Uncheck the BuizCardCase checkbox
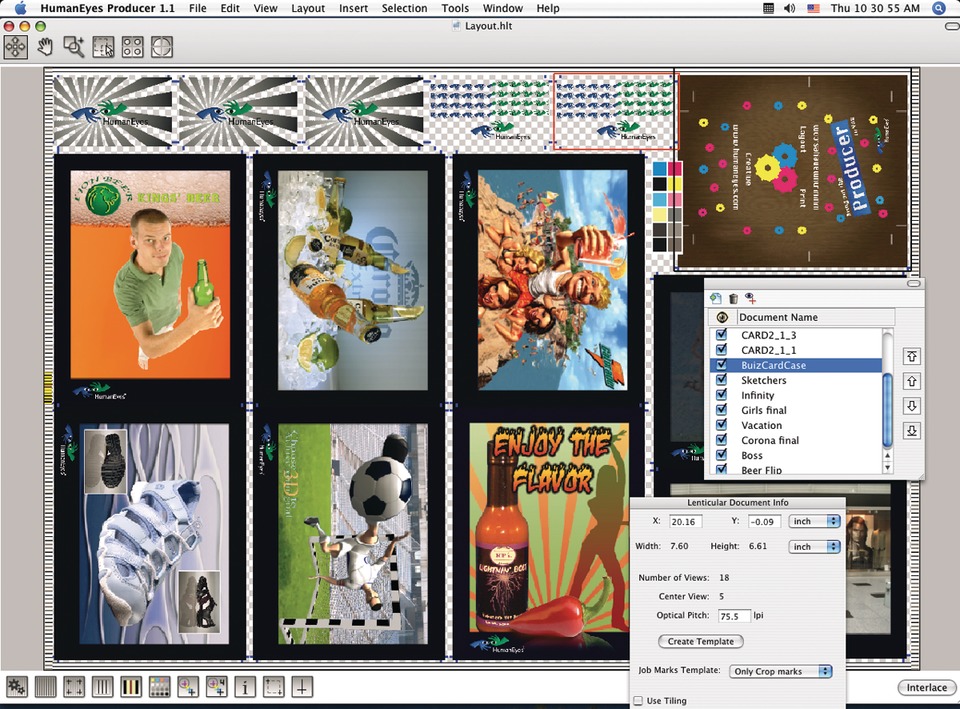 [x=722, y=364]
